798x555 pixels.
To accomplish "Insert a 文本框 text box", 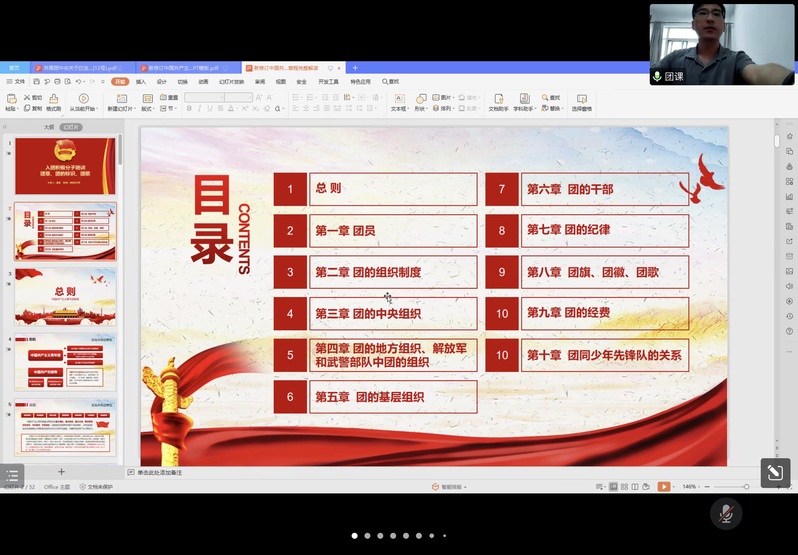I will pyautogui.click(x=398, y=100).
